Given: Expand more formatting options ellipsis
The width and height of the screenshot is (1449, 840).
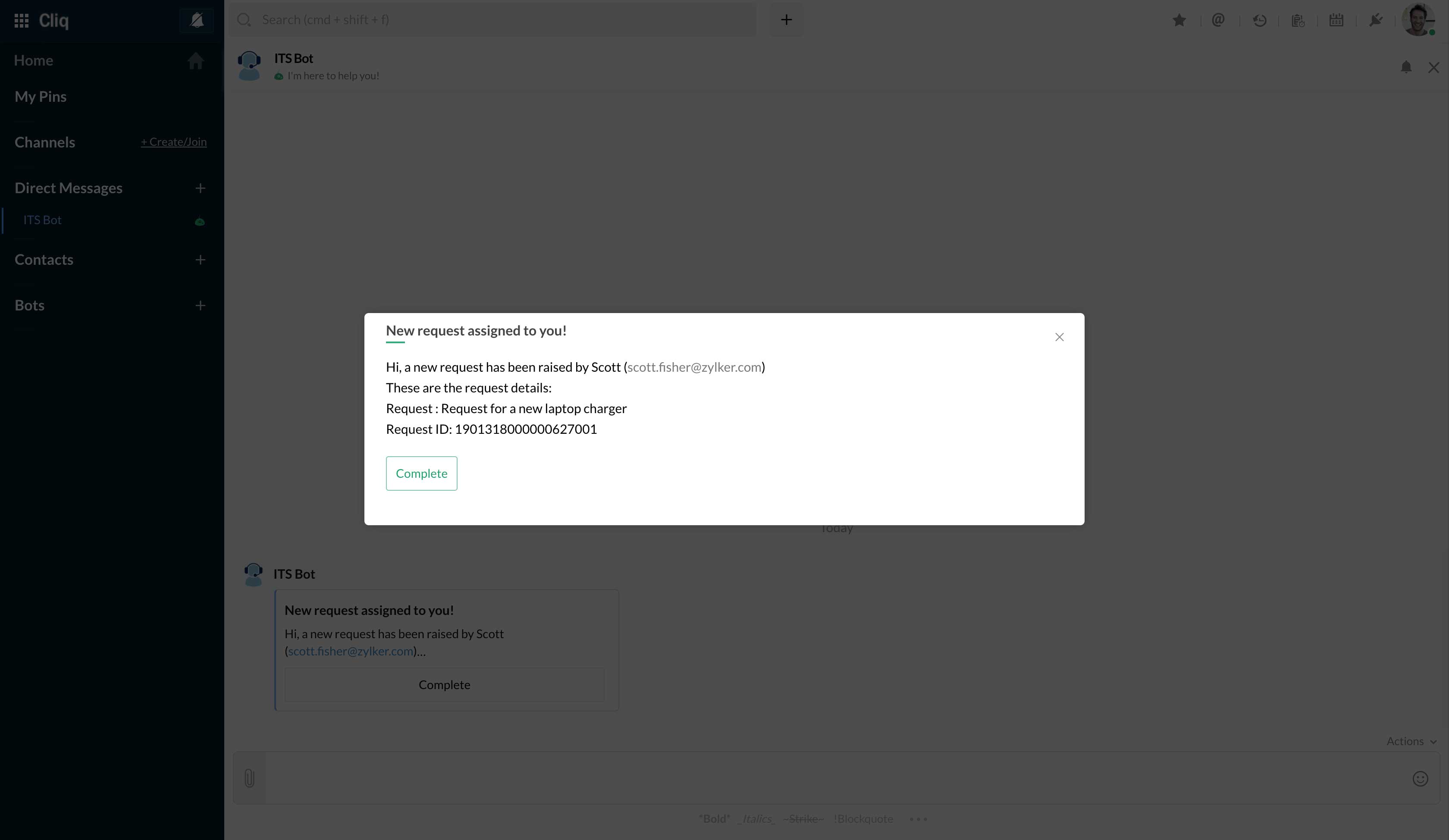Looking at the screenshot, I should (x=918, y=819).
